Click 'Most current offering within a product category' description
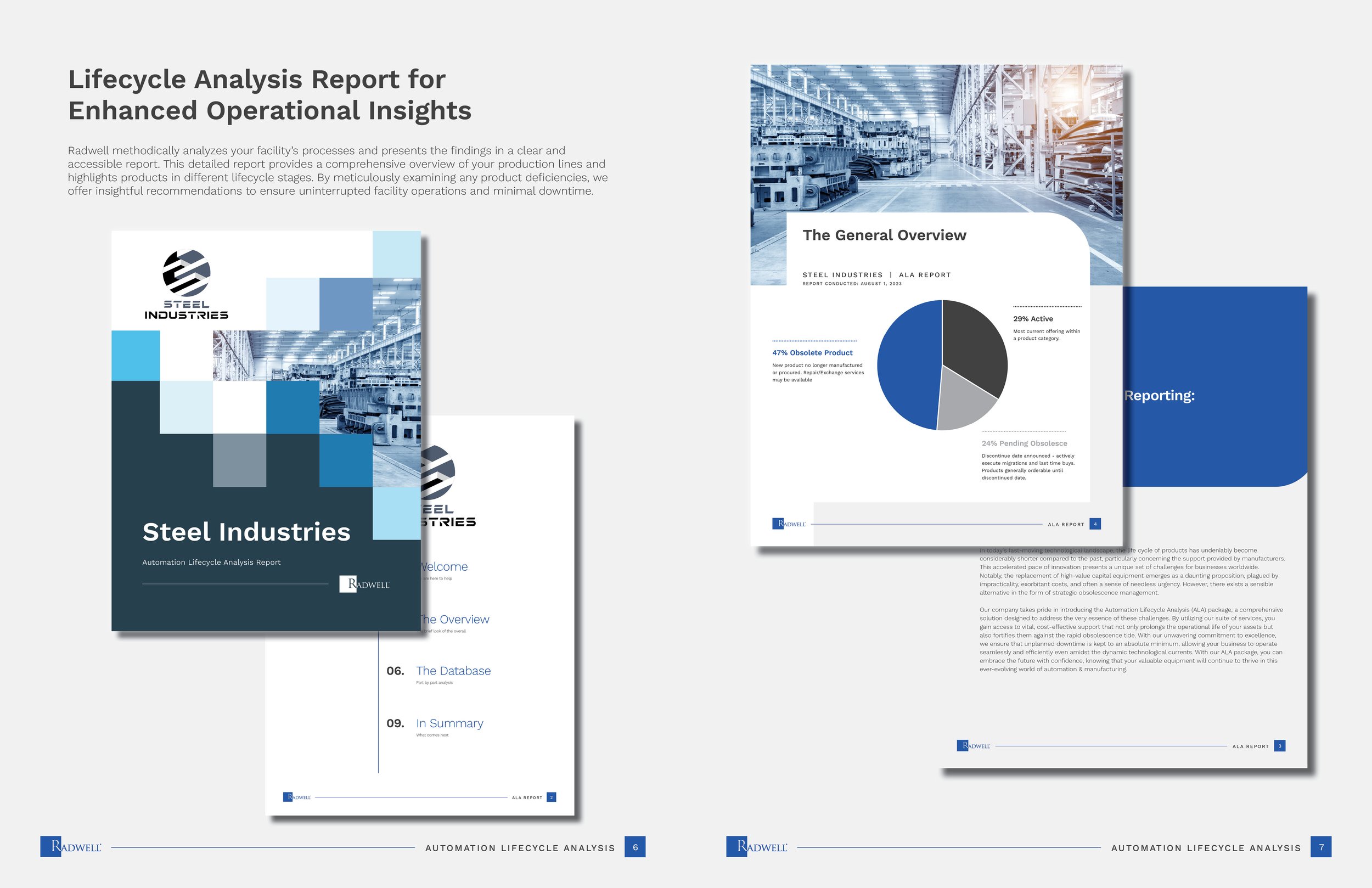This screenshot has width=1372, height=888. pos(1047,335)
